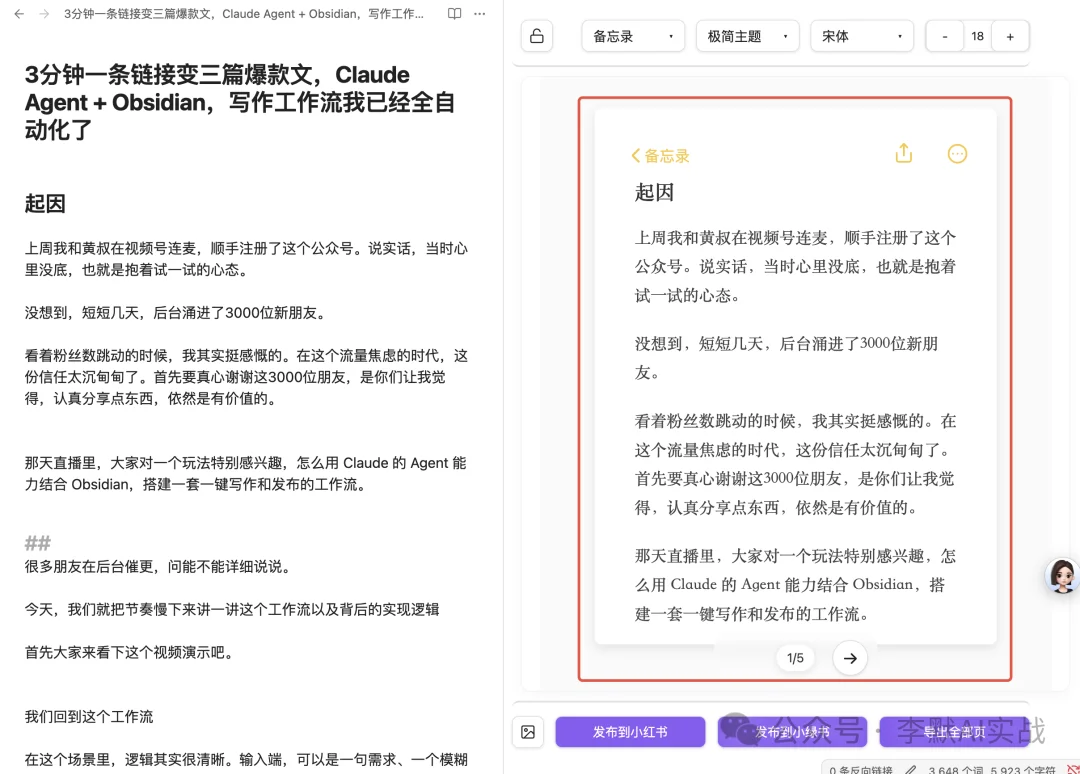
Task: Open the 备忘录 template dropdown
Action: tap(633, 36)
